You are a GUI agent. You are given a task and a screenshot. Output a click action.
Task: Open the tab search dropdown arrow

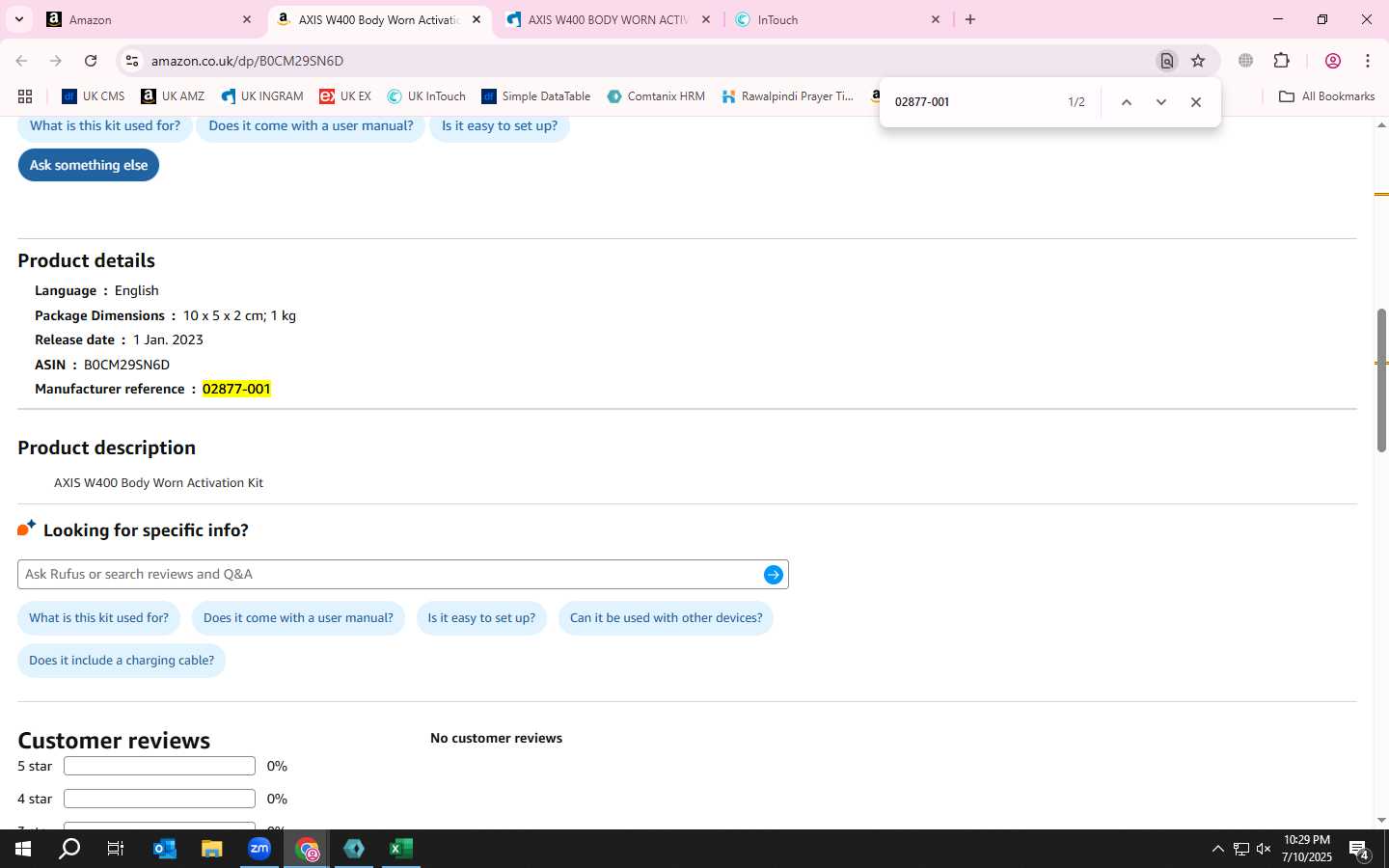(x=18, y=19)
